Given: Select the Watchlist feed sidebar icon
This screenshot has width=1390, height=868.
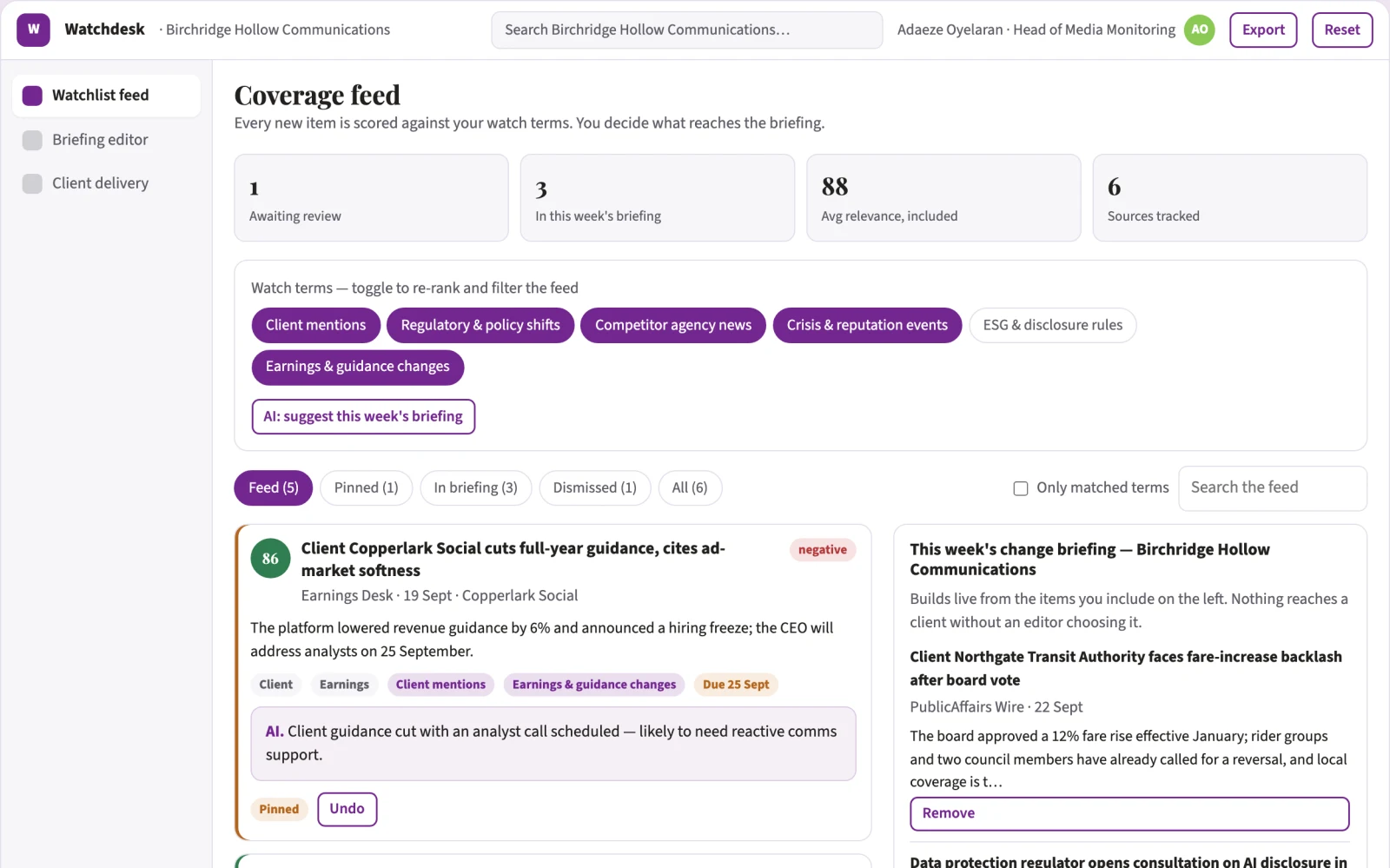Looking at the screenshot, I should click(32, 96).
